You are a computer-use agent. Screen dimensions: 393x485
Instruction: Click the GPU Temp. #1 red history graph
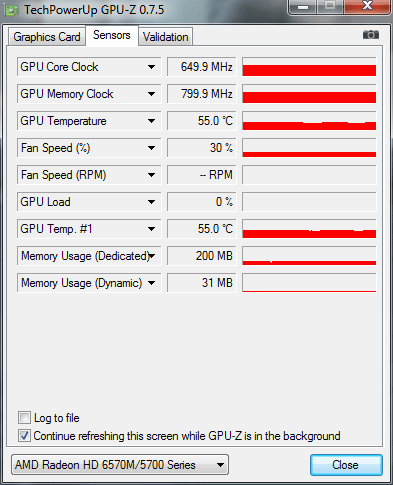[309, 229]
